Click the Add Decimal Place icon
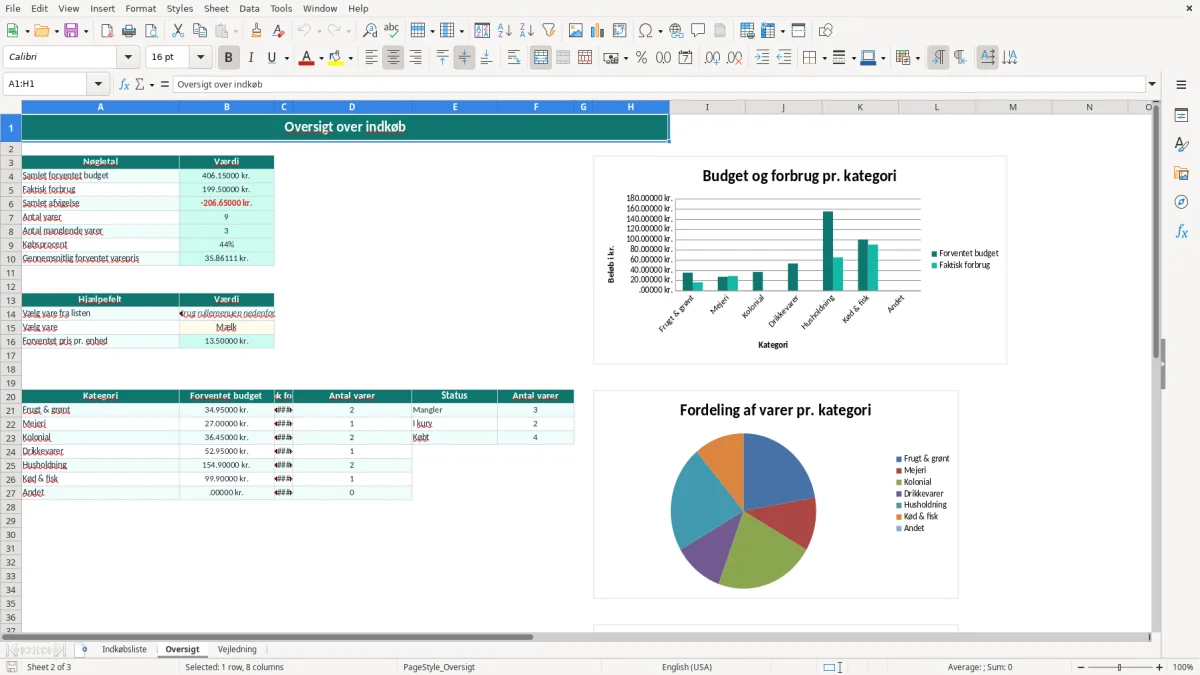 click(712, 58)
